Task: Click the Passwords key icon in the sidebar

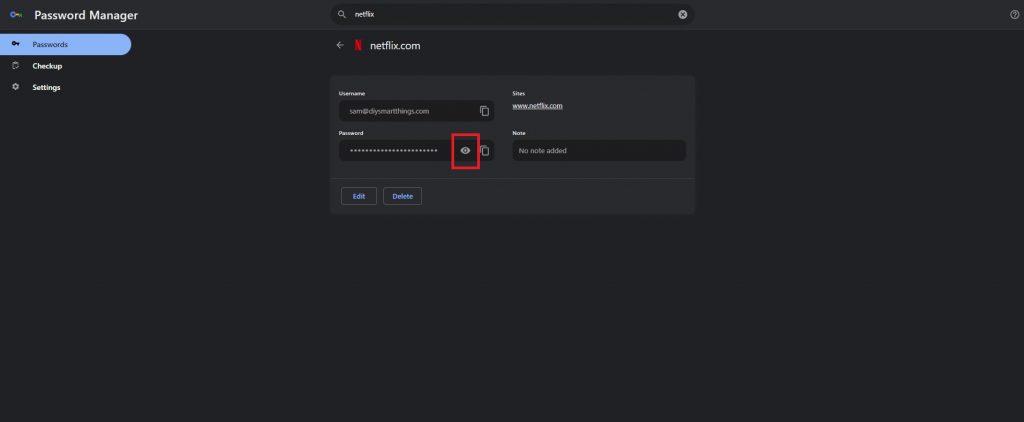Action: tap(16, 44)
